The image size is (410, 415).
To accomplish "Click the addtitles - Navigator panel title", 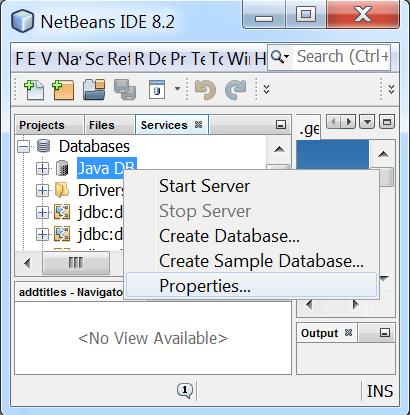I will point(71,292).
